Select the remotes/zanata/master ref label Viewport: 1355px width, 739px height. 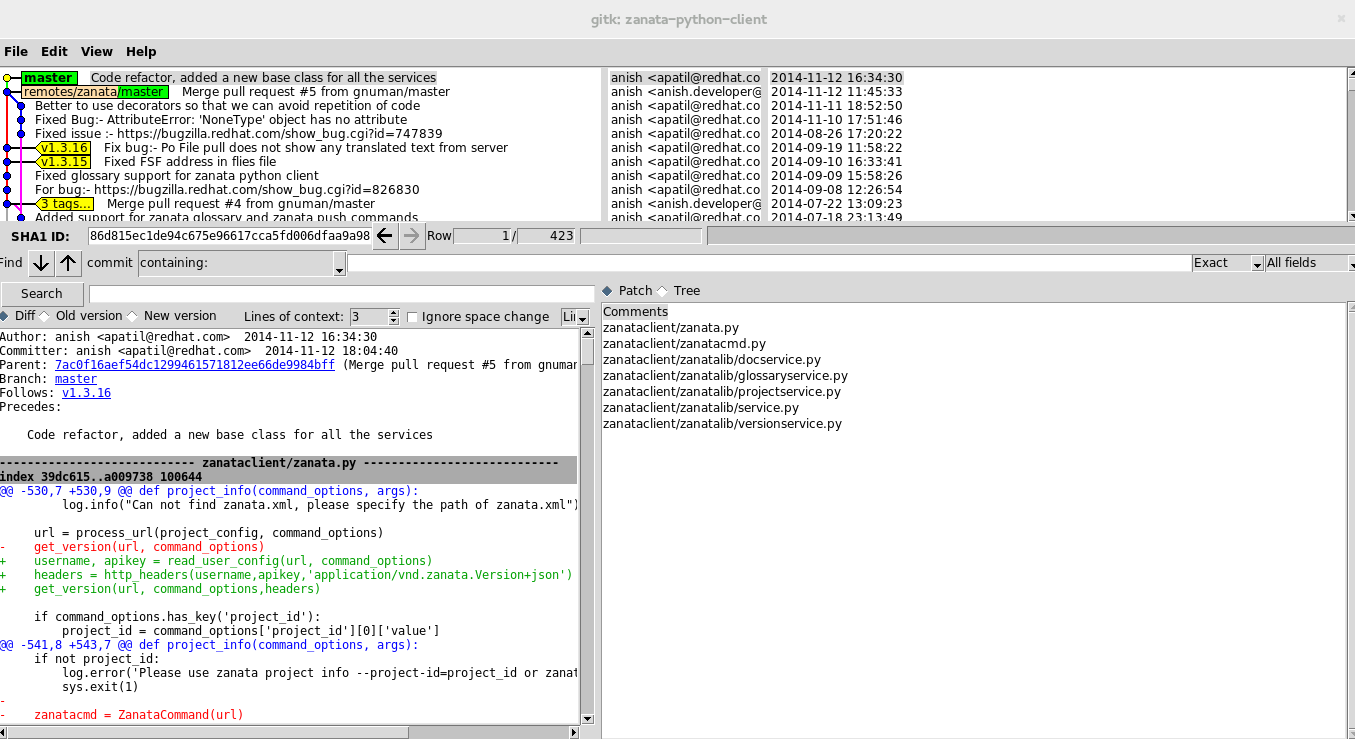[x=94, y=92]
